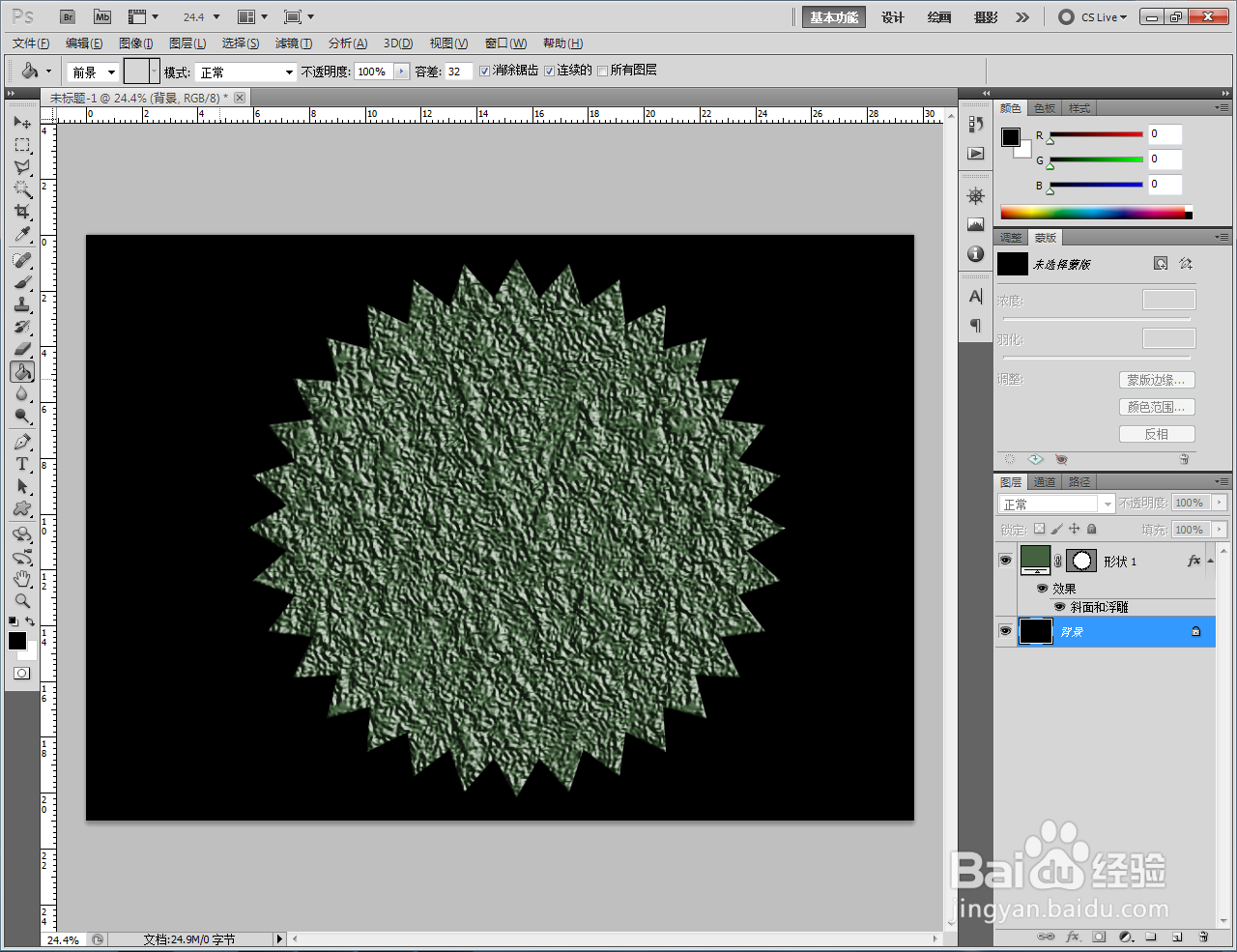Open the CS Live menu
Screen dimensions: 1237x952
[x=1093, y=16]
